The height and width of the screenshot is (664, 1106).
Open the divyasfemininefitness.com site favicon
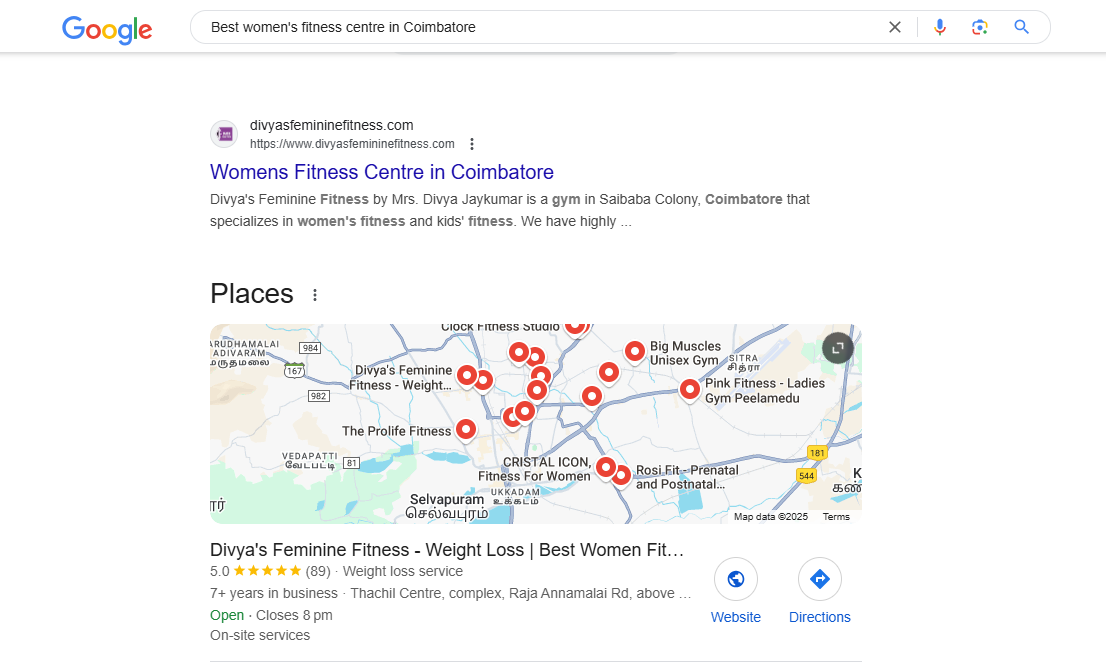224,134
